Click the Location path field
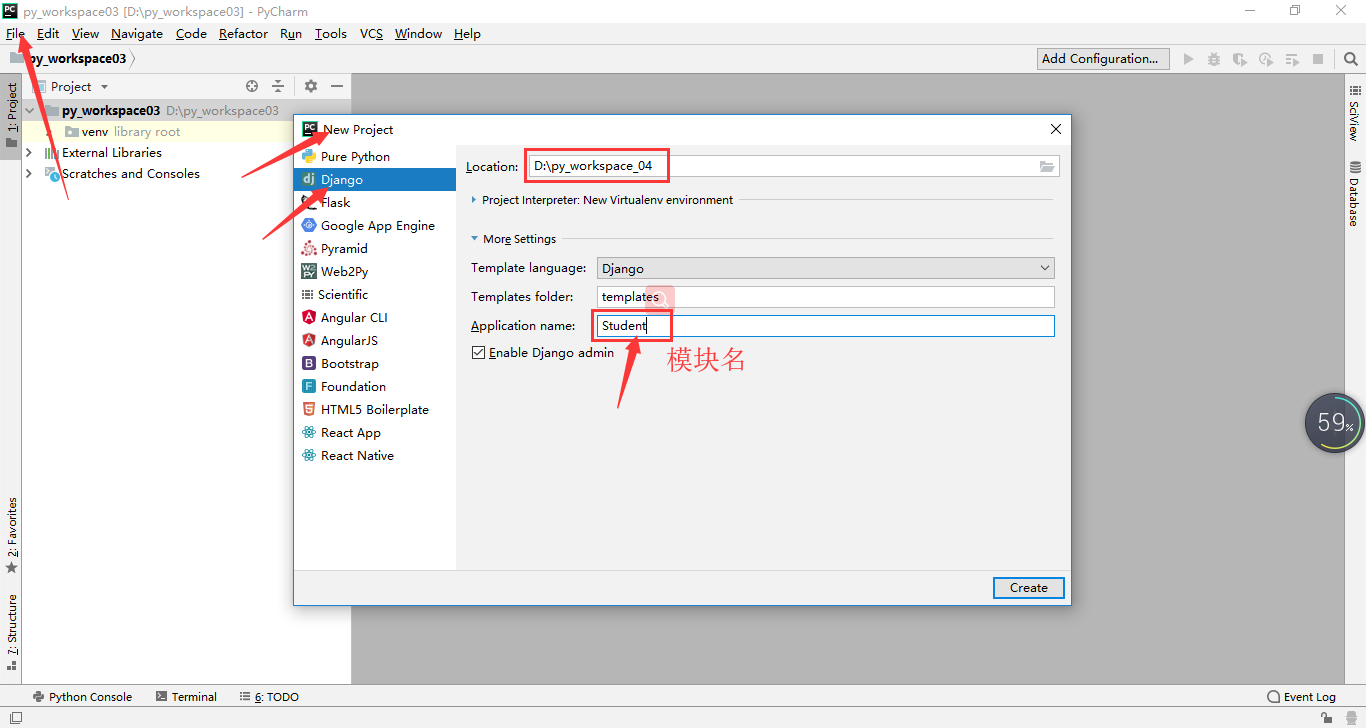Viewport: 1366px width, 728px height. (x=793, y=167)
